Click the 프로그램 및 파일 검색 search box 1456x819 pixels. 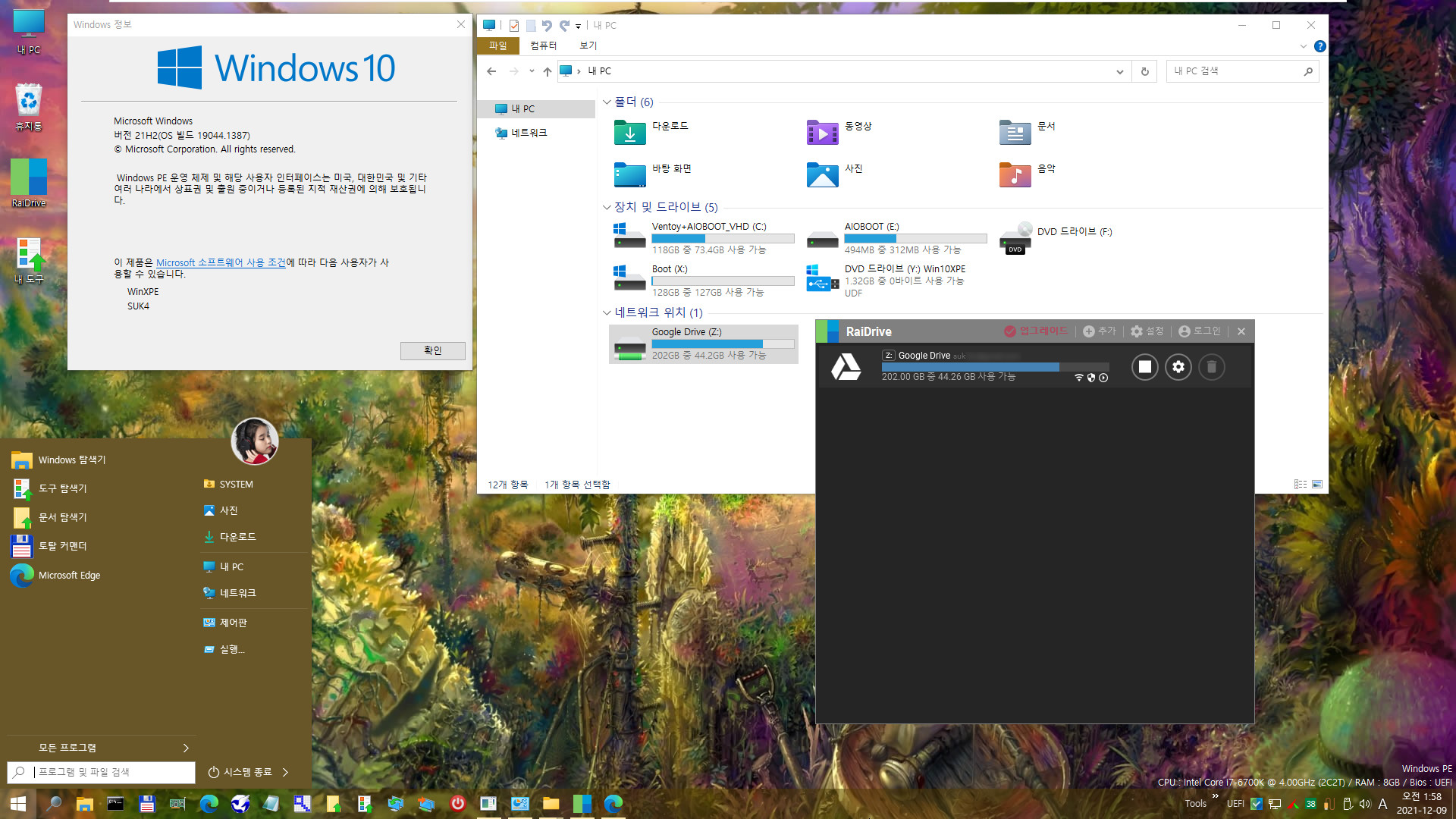(102, 772)
